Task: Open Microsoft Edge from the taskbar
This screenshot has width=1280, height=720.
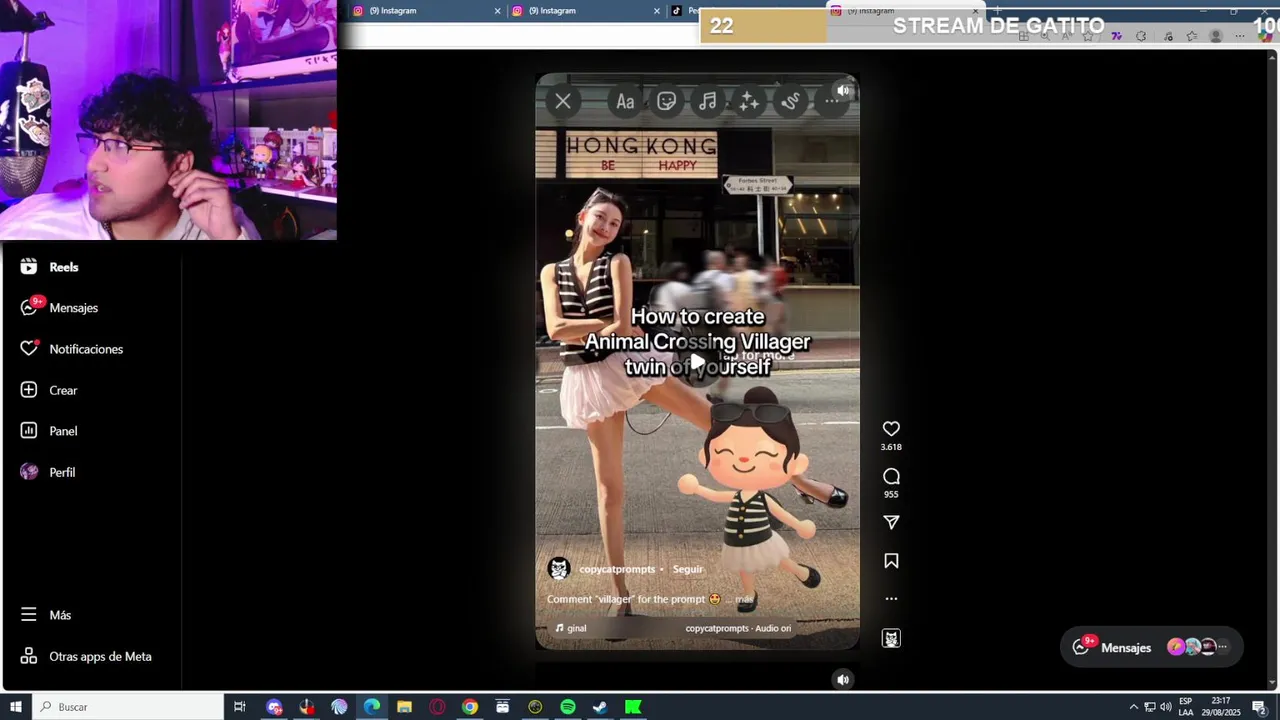Action: tap(372, 707)
